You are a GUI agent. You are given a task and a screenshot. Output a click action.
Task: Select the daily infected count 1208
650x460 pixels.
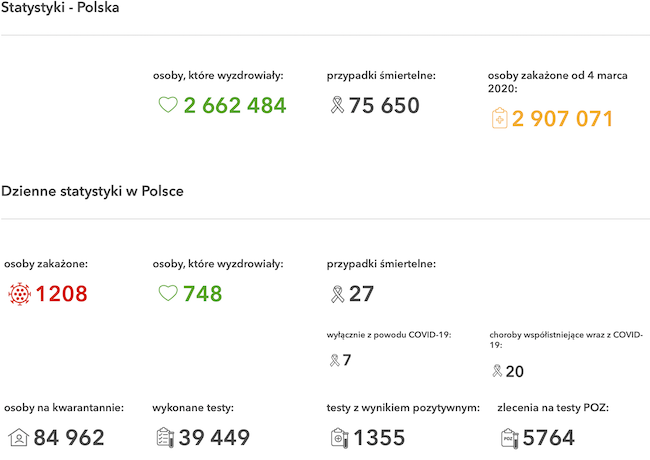61,294
